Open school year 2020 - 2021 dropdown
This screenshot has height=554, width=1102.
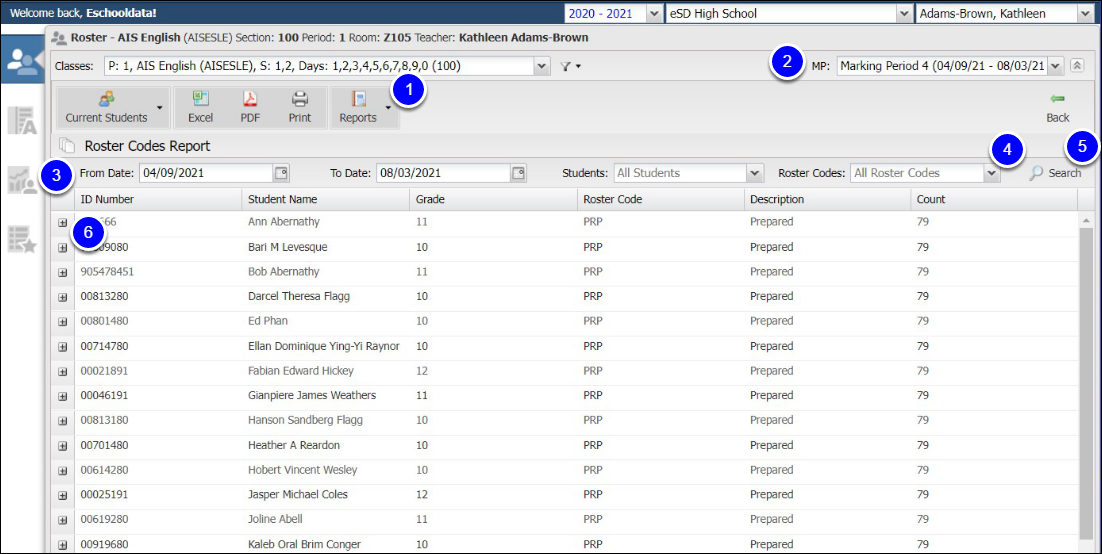pos(654,13)
